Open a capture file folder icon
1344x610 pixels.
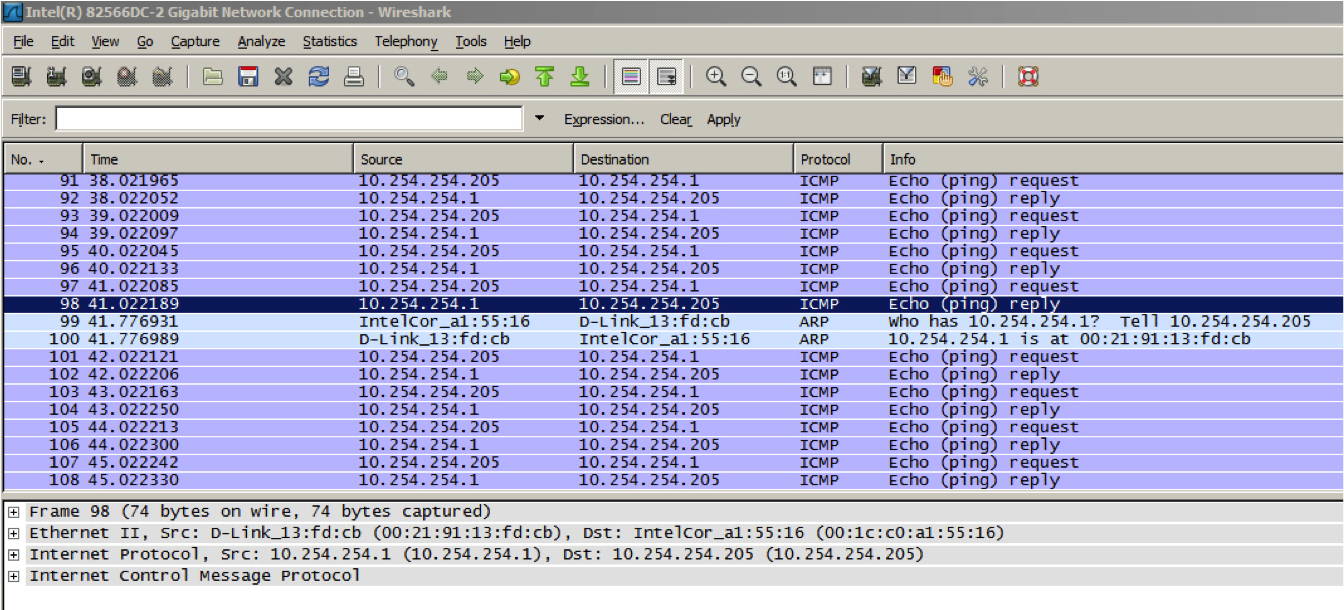[212, 77]
